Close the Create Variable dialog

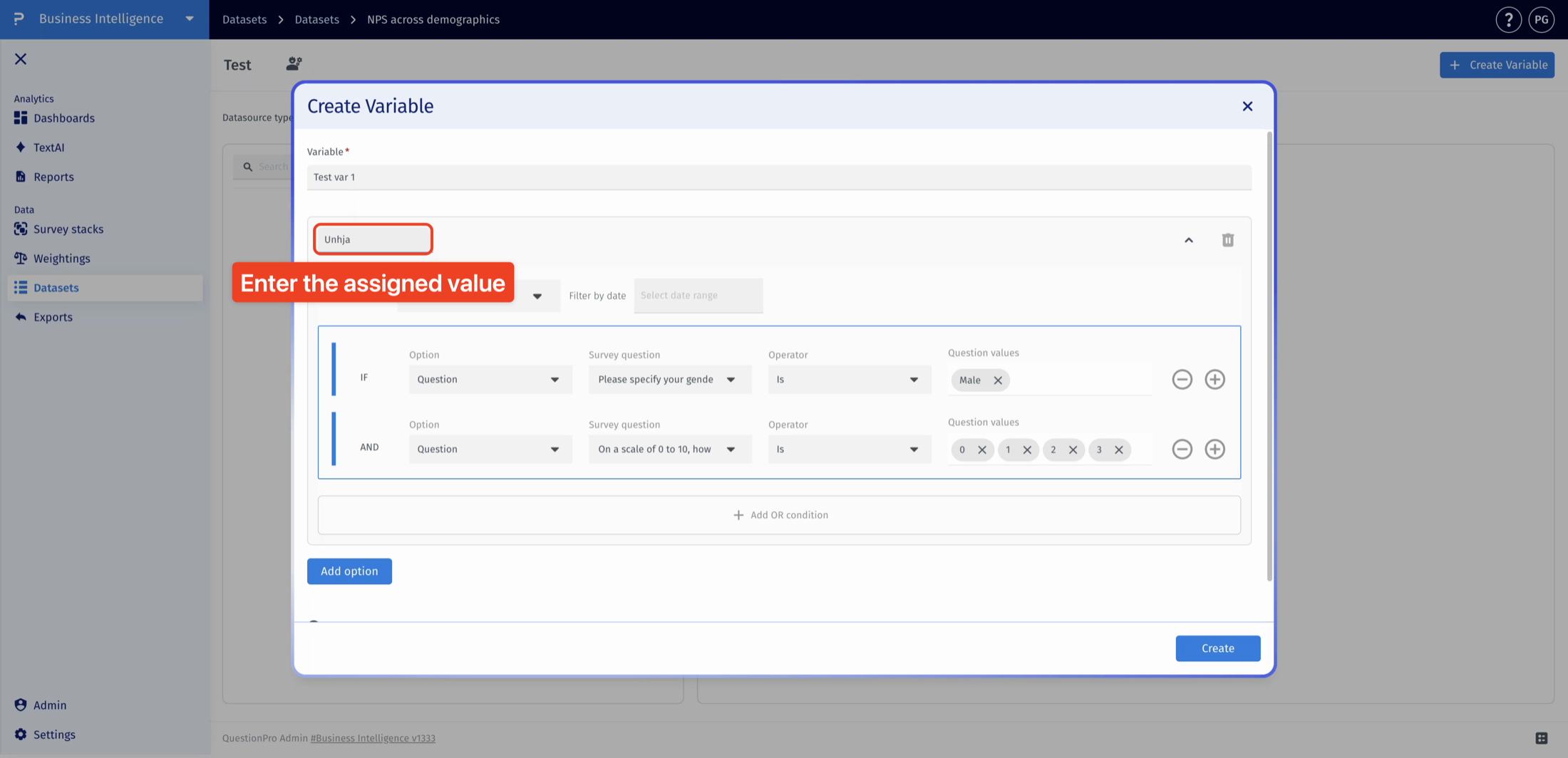(x=1247, y=106)
